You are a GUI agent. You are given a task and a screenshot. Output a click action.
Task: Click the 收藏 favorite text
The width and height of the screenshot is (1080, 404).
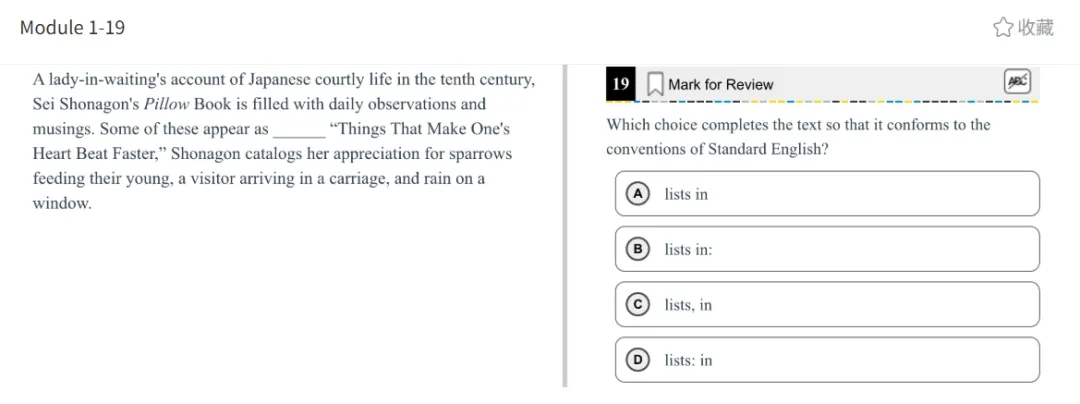tap(1036, 28)
